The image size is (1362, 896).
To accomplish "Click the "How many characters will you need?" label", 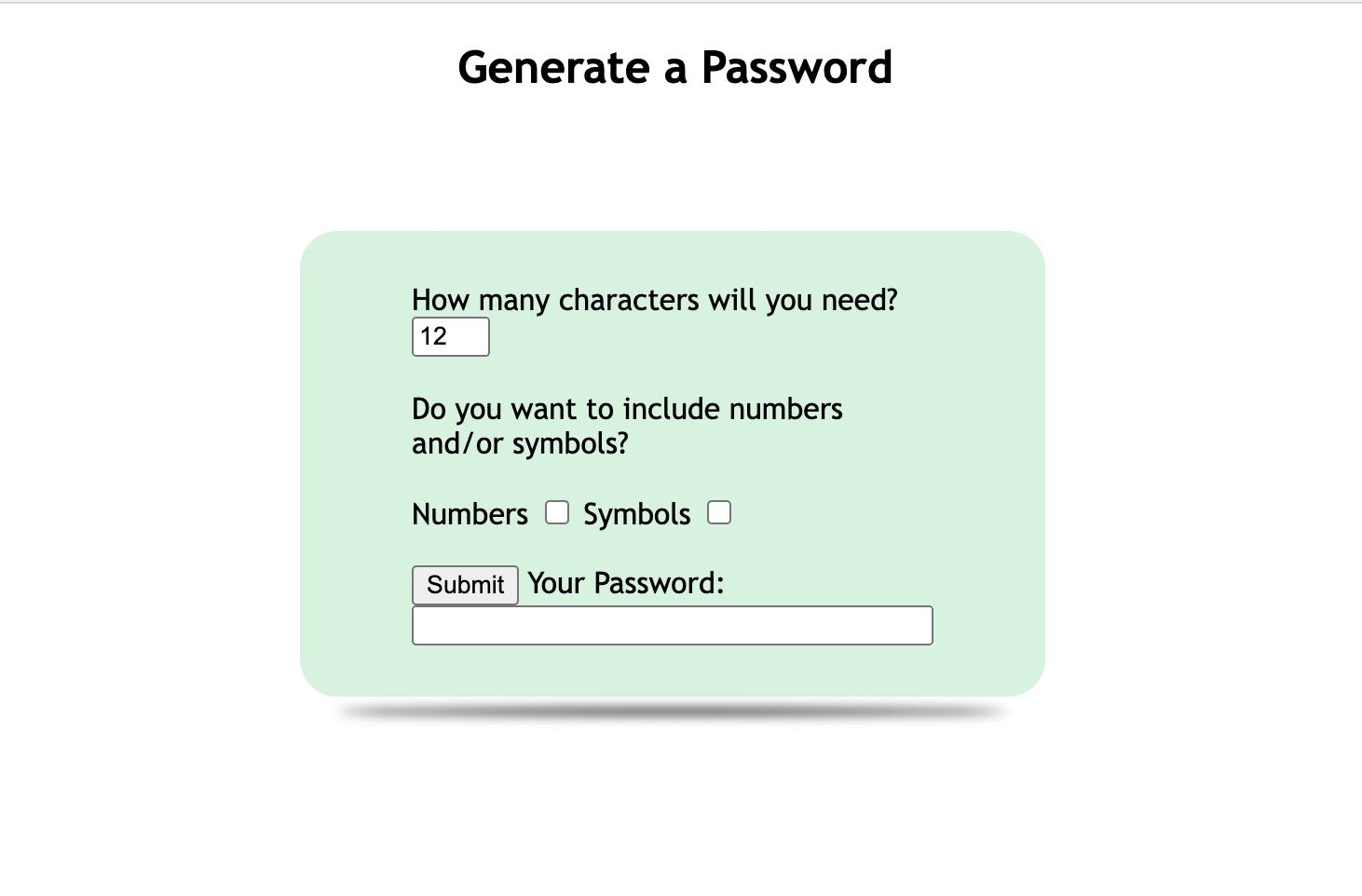I will (655, 300).
